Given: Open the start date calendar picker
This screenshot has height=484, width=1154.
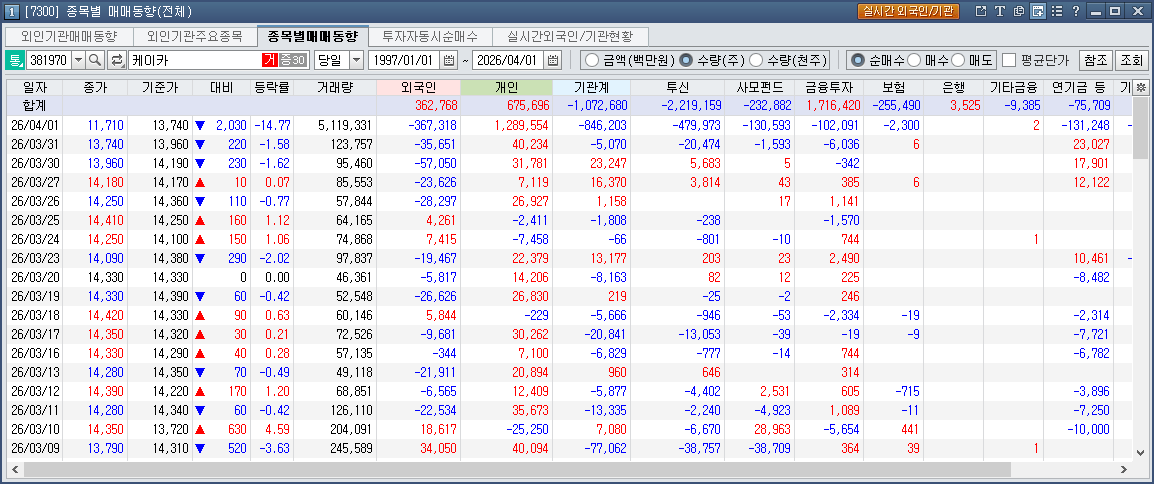Looking at the screenshot, I should (449, 60).
